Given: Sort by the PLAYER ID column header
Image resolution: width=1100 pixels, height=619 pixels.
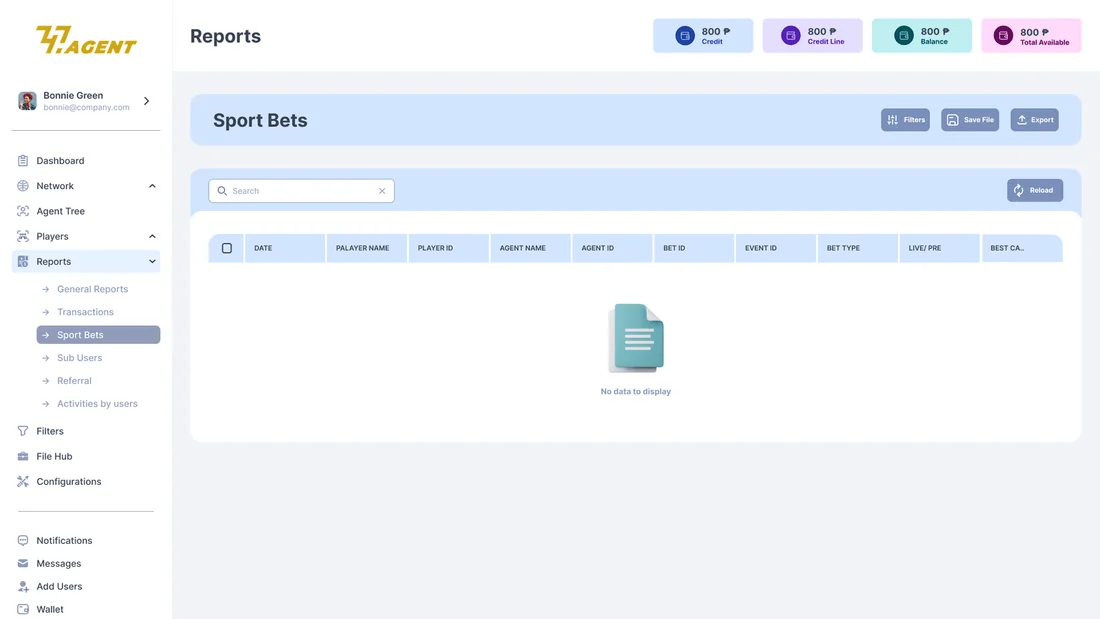Looking at the screenshot, I should tap(448, 248).
